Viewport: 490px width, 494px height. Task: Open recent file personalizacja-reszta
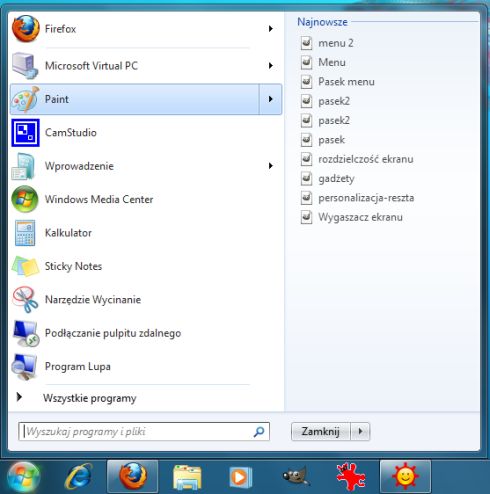coord(366,198)
